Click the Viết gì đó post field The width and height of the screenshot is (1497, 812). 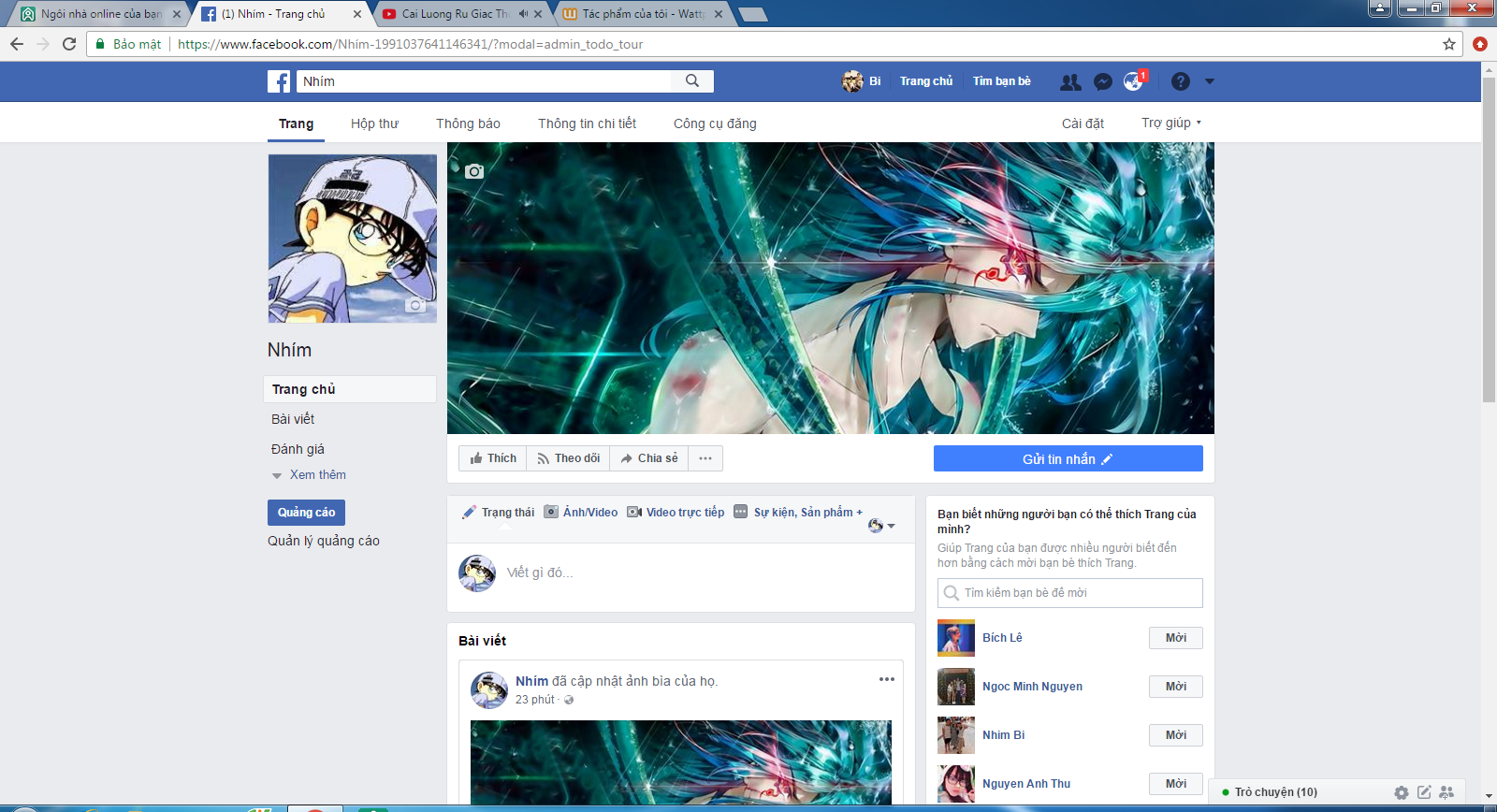540,573
